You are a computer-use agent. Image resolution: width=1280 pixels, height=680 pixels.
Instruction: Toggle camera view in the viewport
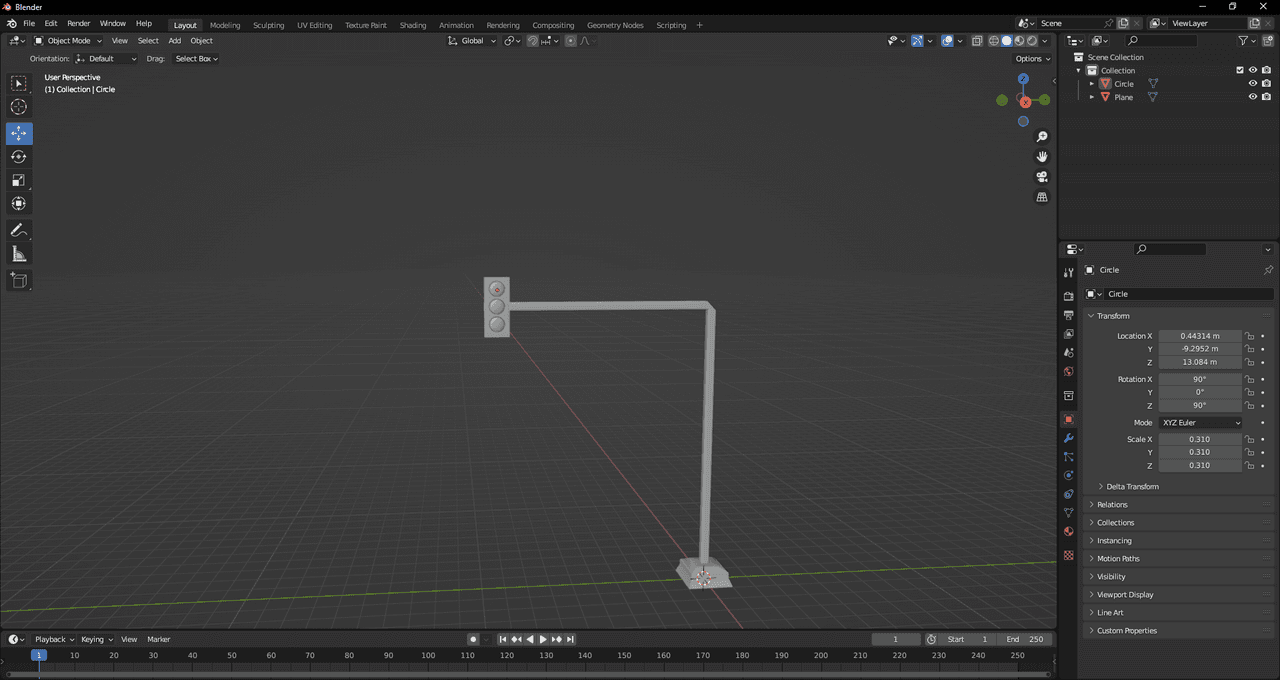pos(1042,177)
